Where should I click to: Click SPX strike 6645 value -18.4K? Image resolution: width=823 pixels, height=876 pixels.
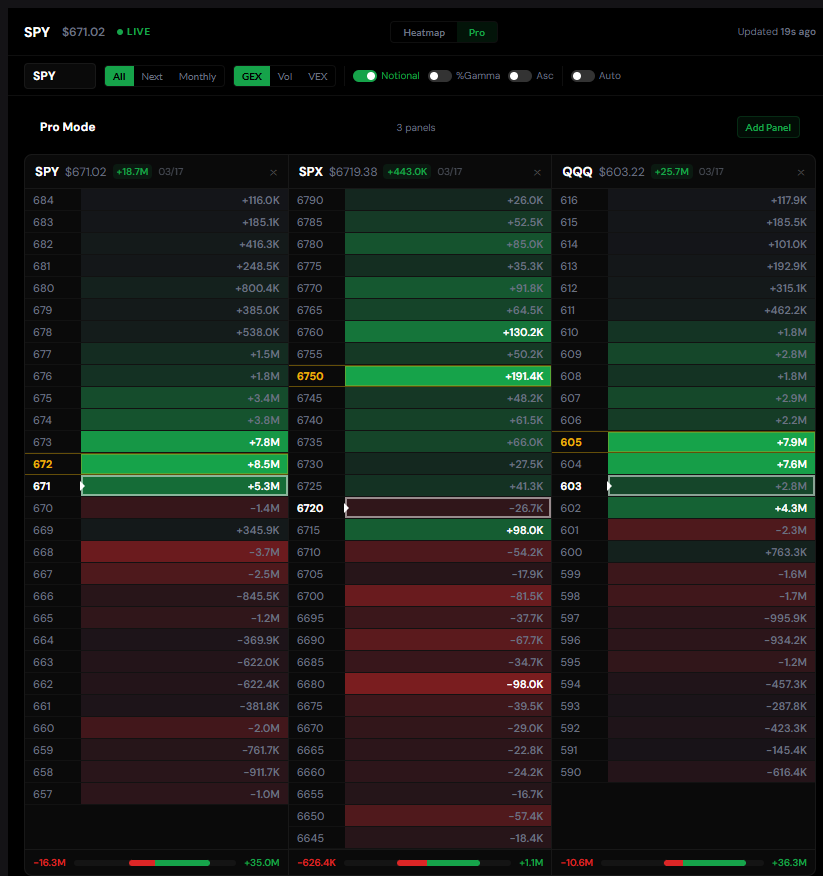click(527, 838)
